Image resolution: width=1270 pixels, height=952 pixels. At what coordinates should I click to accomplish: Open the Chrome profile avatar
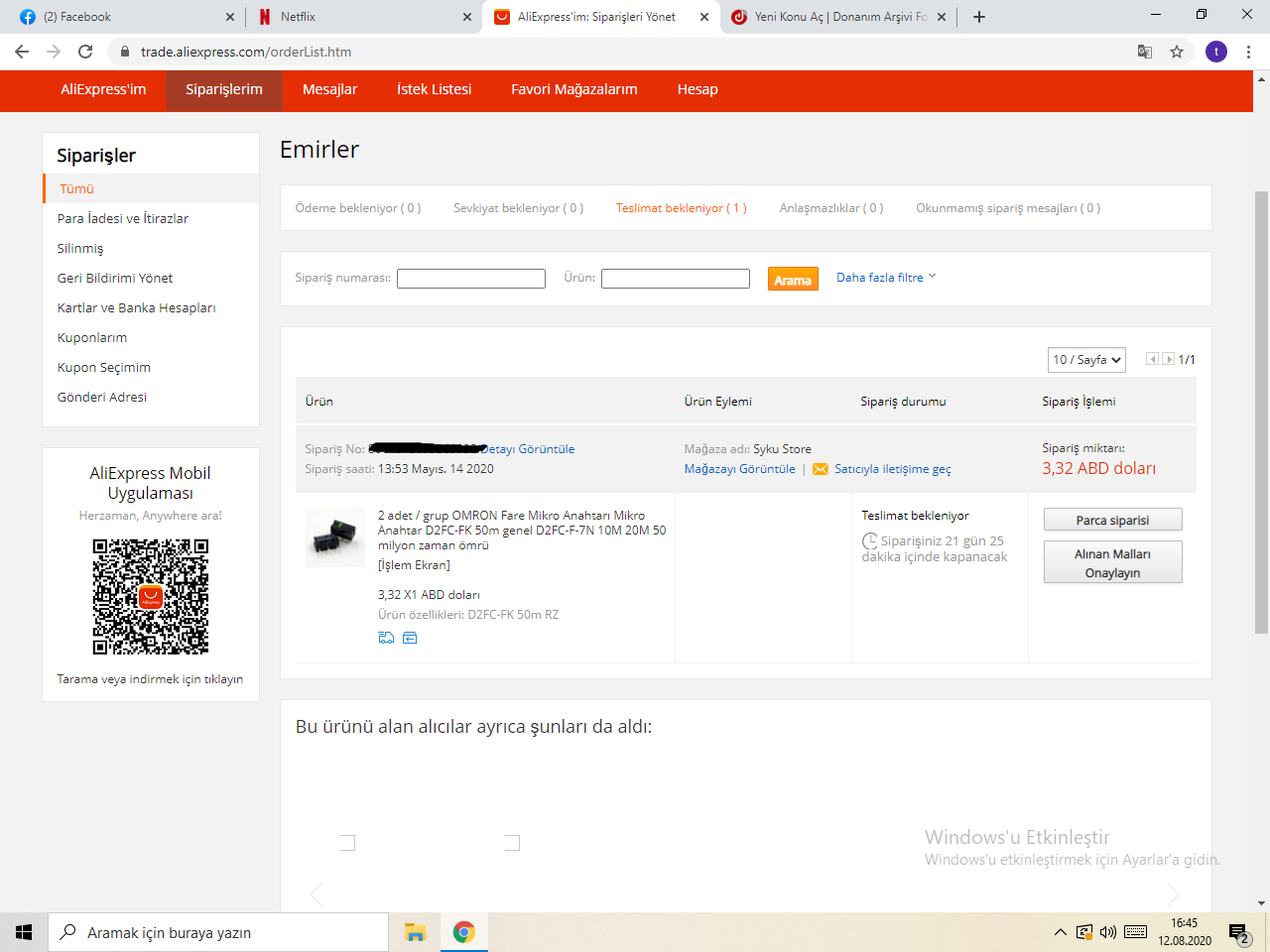click(1216, 52)
